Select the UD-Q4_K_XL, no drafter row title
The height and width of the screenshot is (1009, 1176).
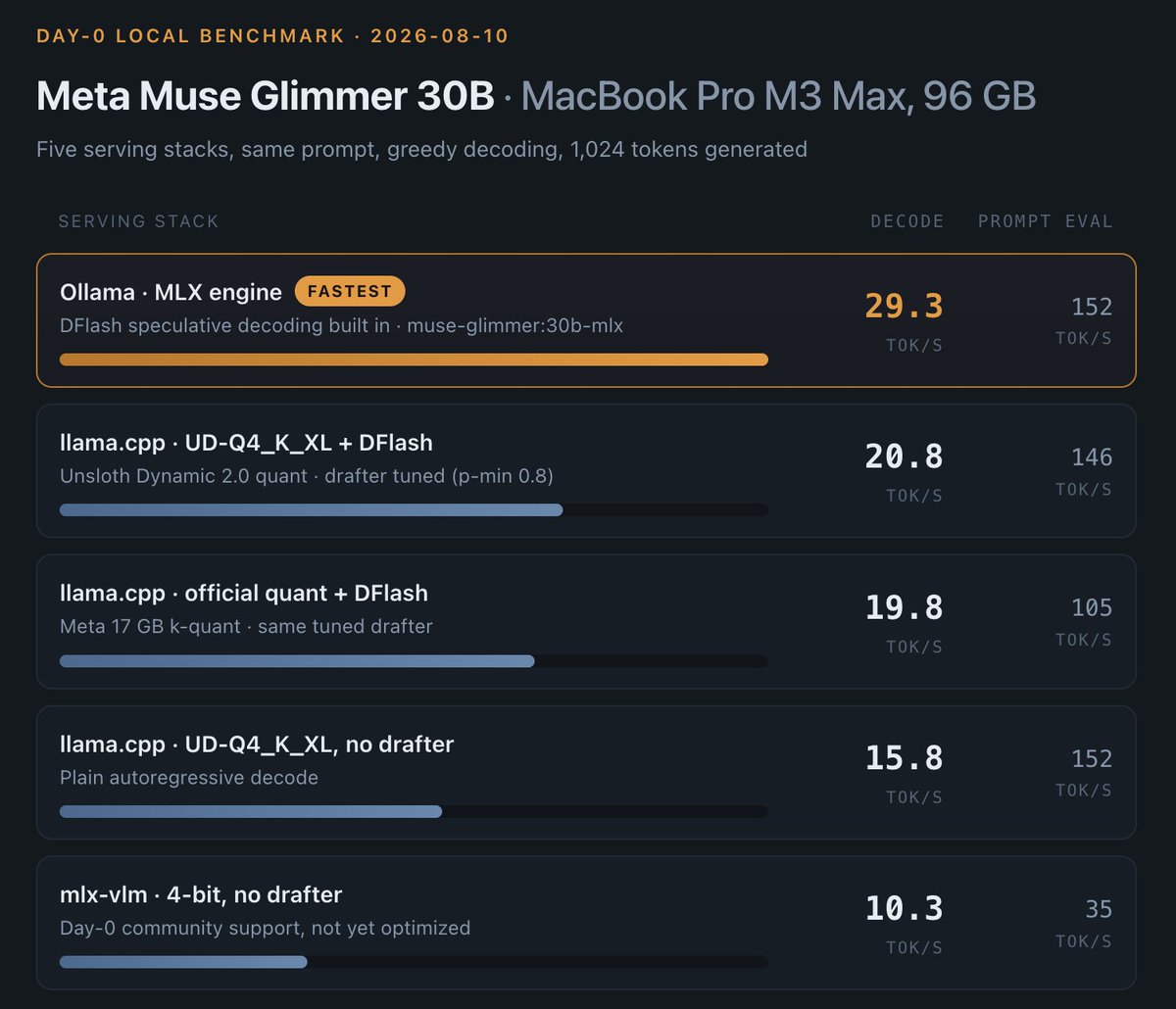click(257, 744)
